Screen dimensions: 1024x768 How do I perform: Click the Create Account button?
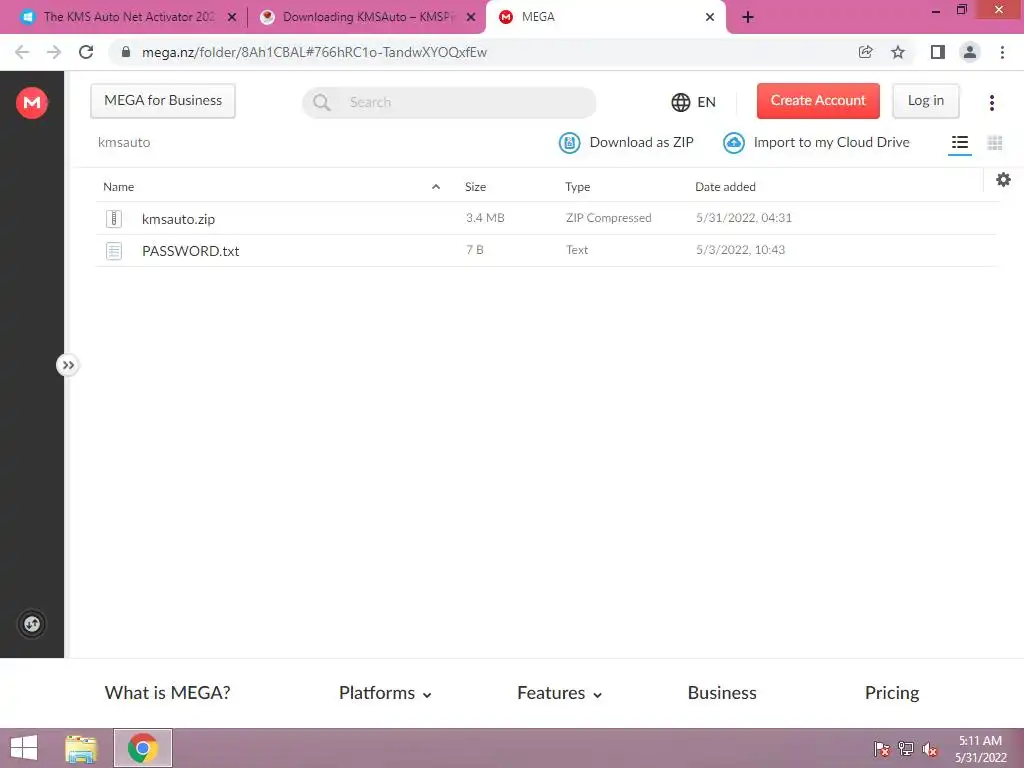[x=818, y=101]
